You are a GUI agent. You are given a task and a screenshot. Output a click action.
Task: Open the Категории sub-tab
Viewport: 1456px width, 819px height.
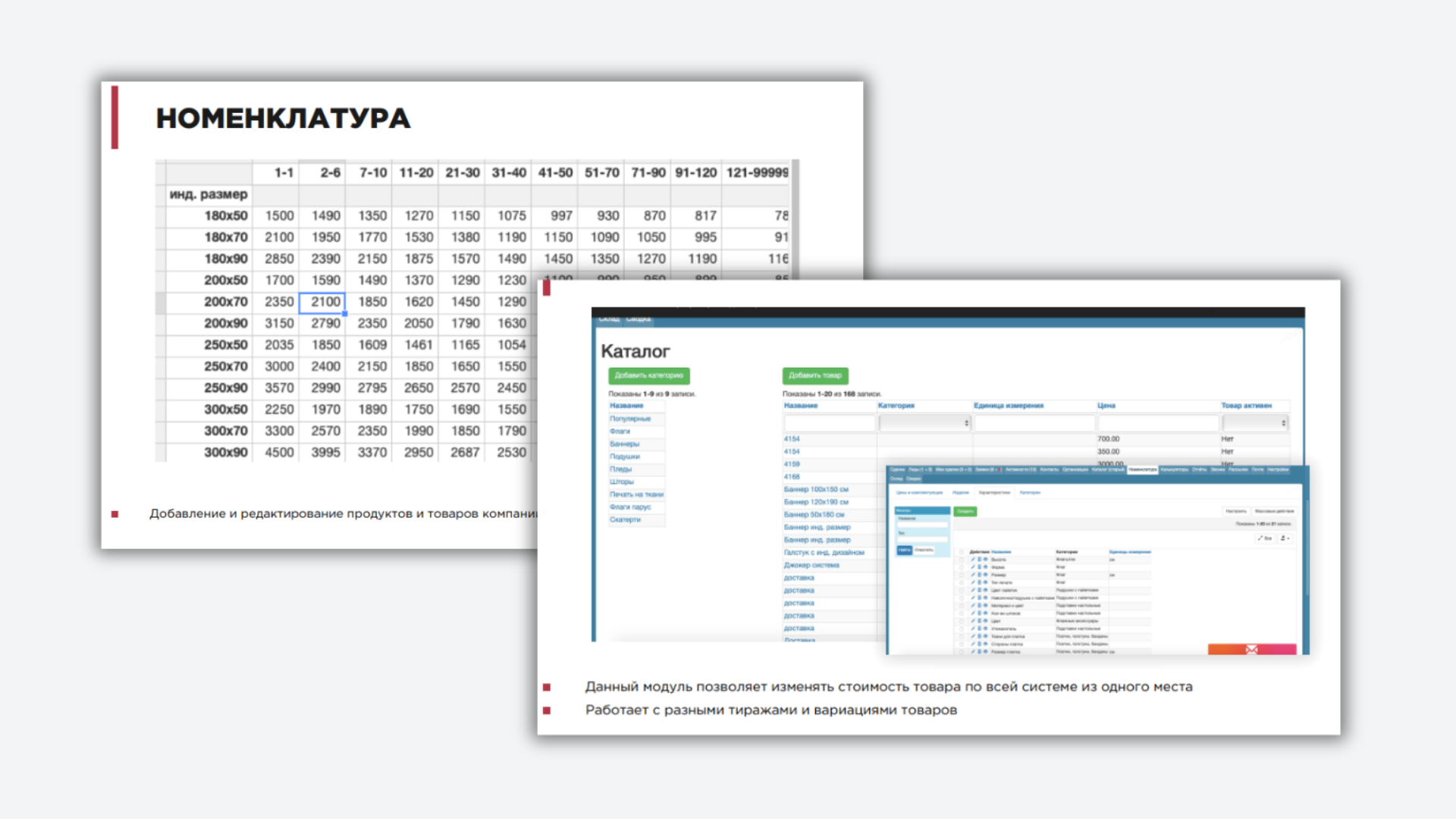[1030, 492]
